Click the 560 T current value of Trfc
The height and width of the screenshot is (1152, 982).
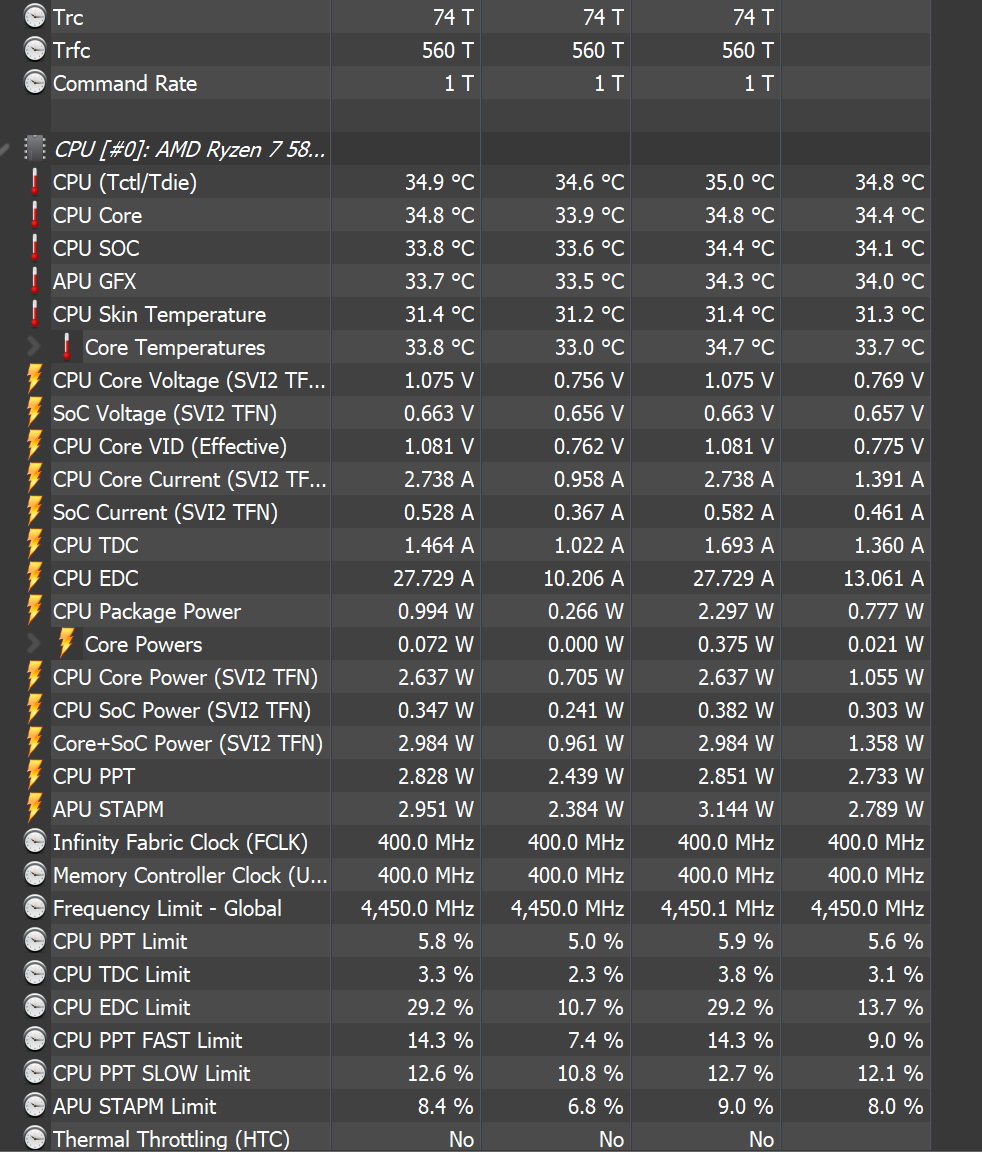pos(448,50)
